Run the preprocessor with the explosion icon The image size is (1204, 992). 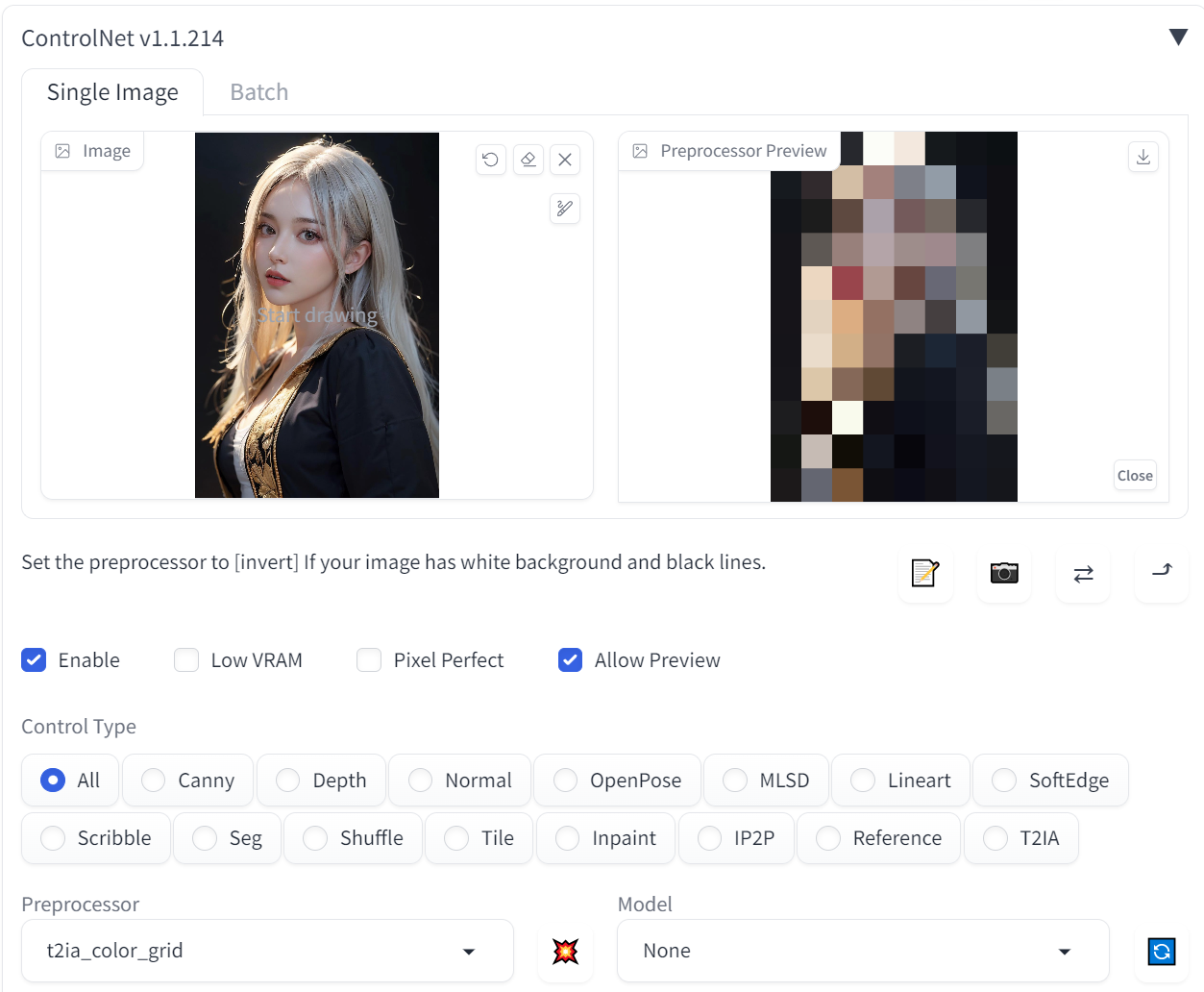[x=566, y=952]
